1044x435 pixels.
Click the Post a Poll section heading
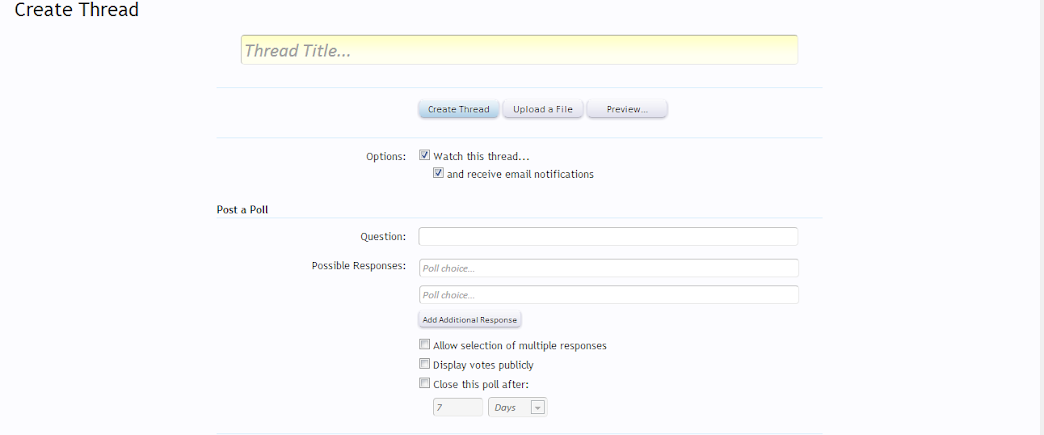[242, 210]
